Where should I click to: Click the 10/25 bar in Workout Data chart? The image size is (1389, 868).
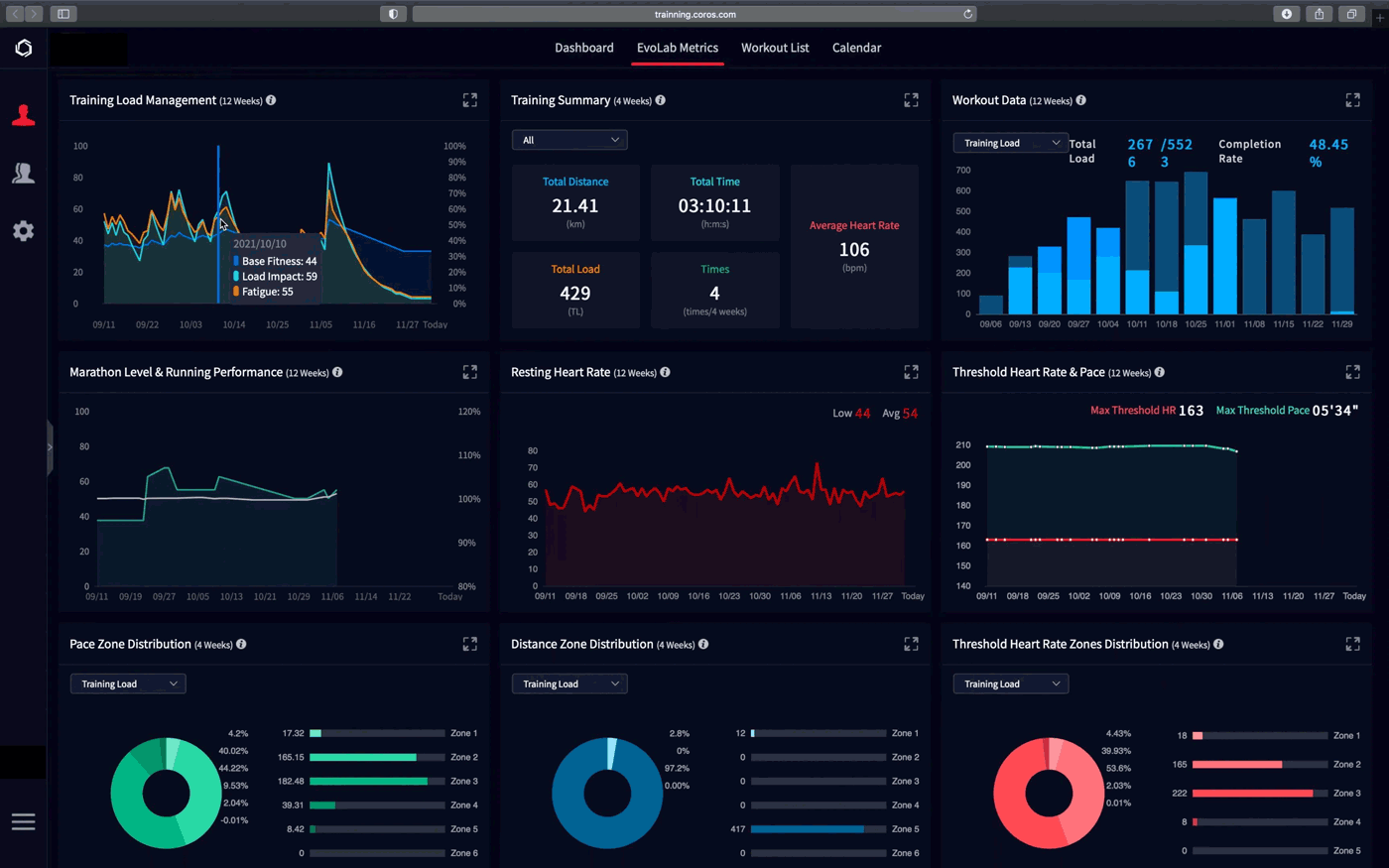[1196, 243]
